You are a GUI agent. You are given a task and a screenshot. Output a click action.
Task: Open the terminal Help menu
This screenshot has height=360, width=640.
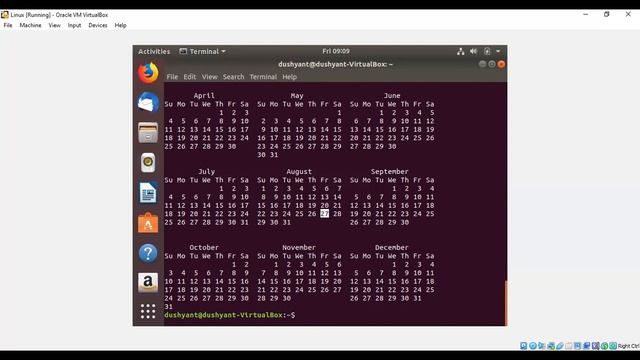tap(289, 77)
